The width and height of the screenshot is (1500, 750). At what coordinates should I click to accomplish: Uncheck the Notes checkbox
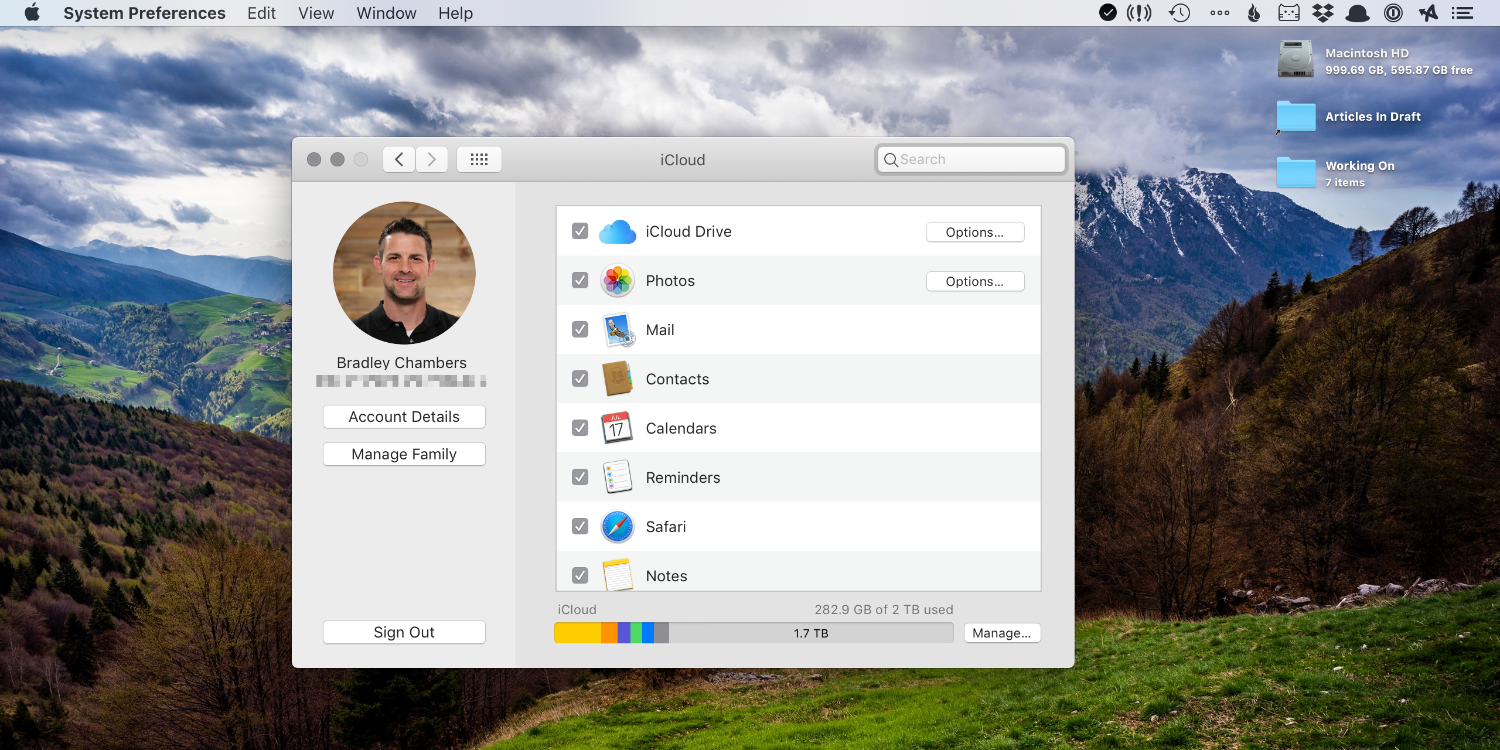tap(580, 575)
